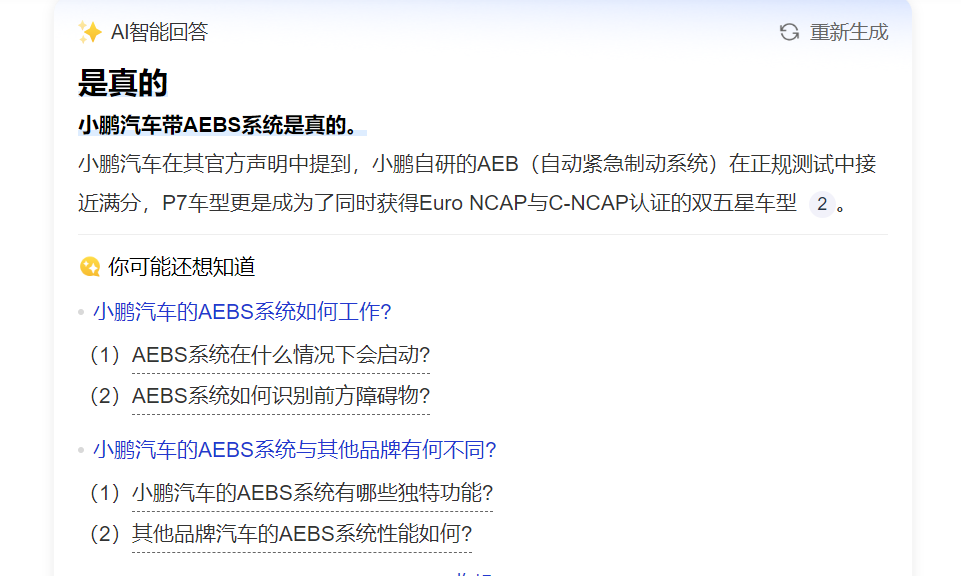Open citation reference number 2
The image size is (961, 576).
coord(822,203)
